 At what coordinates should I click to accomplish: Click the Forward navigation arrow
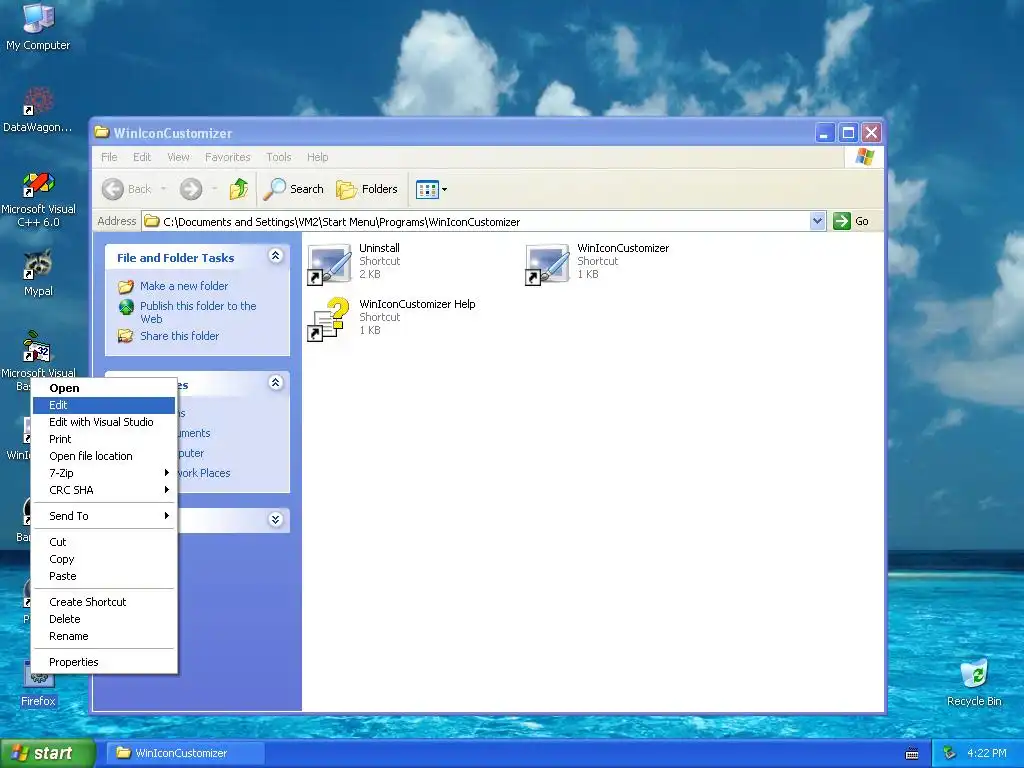191,189
